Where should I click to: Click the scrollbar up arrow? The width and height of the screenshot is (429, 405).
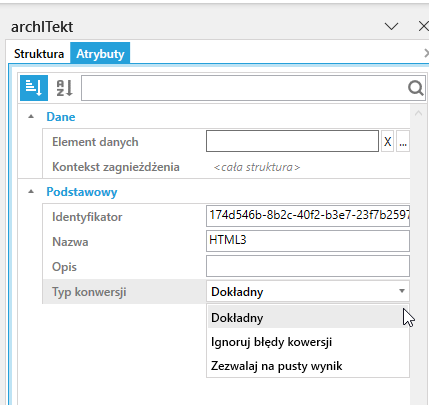coord(418,114)
